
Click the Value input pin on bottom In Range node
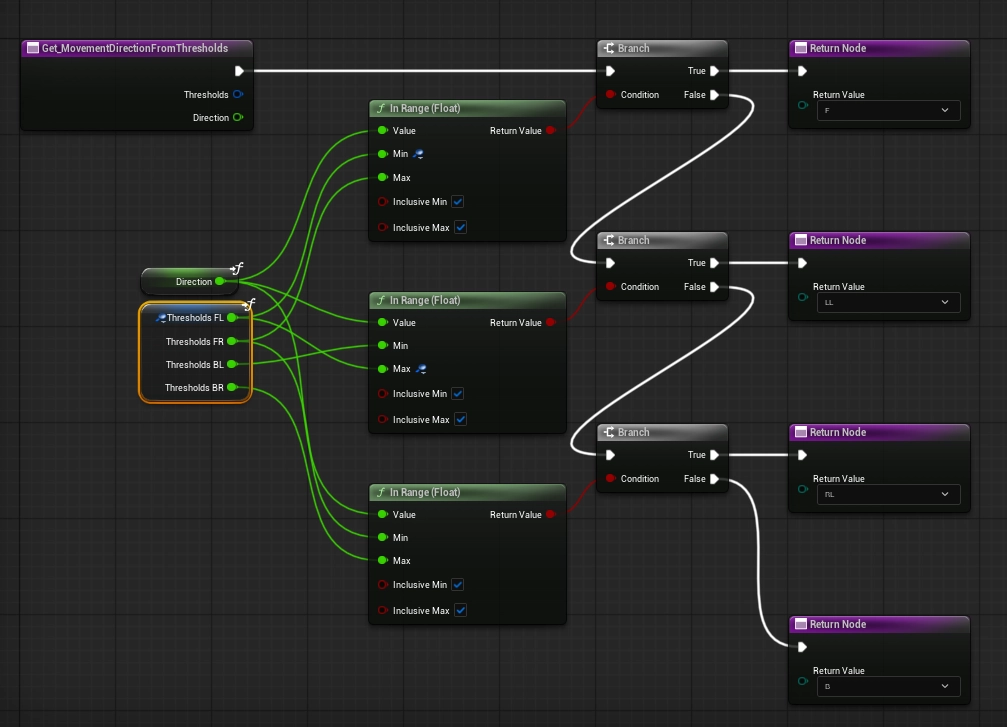coord(383,514)
